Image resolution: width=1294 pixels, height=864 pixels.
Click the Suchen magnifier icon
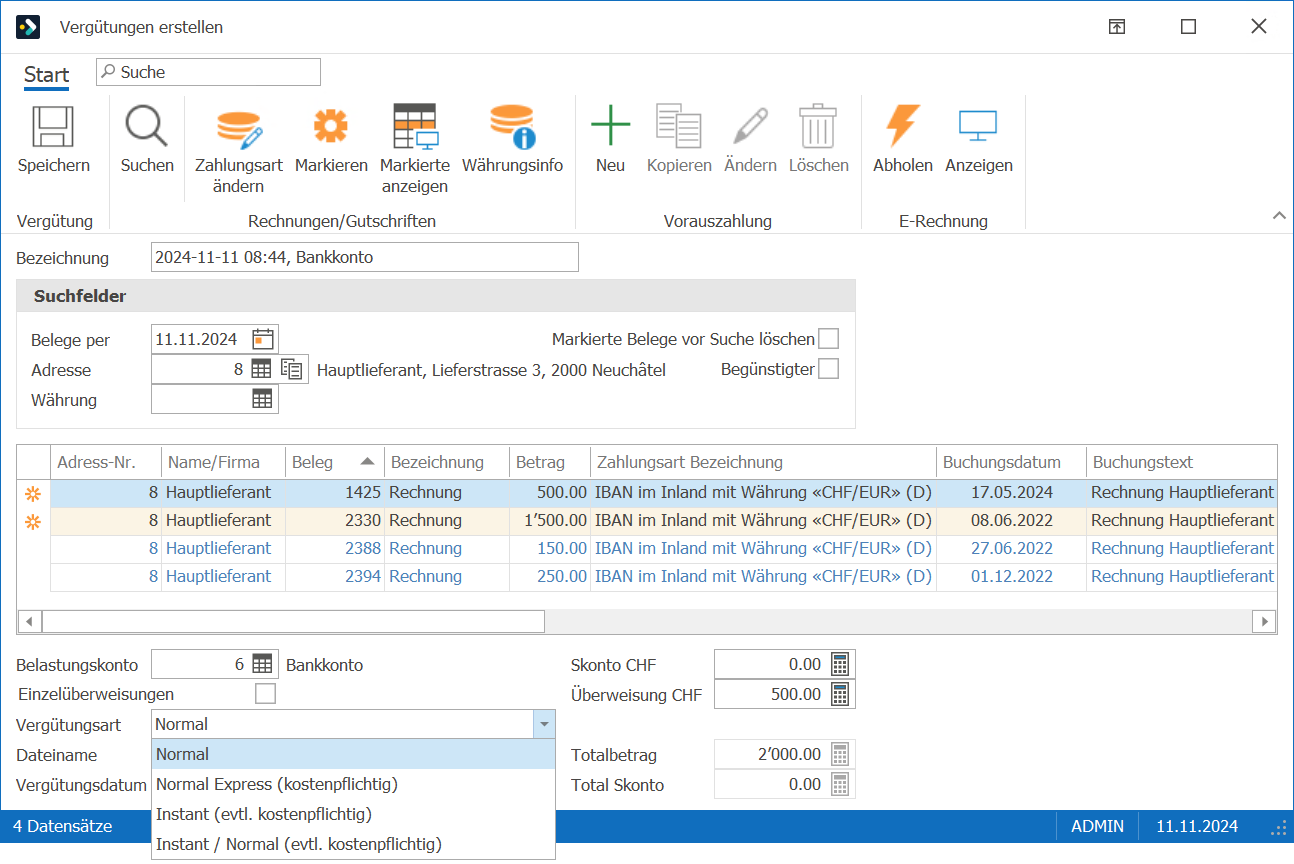146,128
